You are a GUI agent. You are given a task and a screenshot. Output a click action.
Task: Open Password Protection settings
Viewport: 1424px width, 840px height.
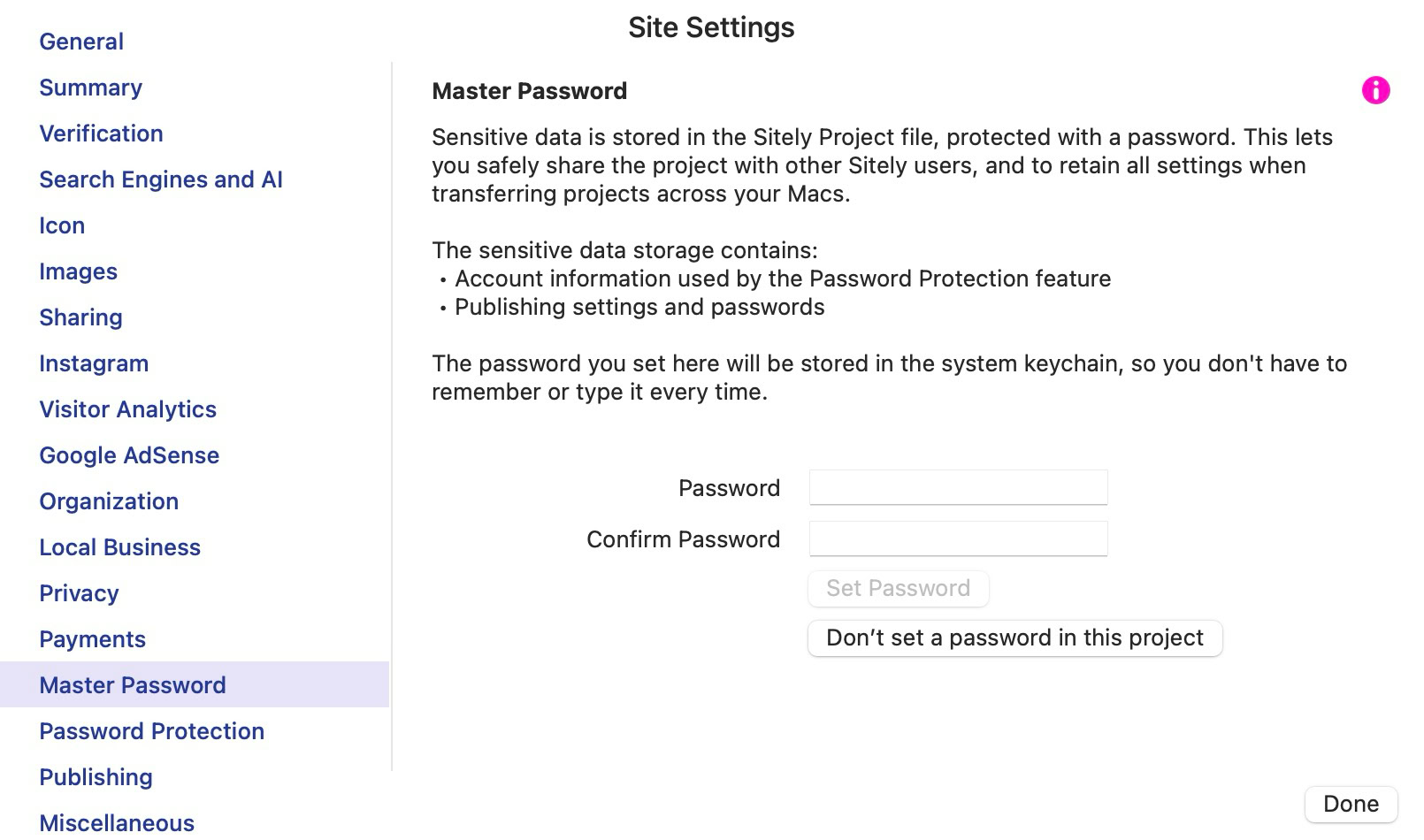point(151,731)
